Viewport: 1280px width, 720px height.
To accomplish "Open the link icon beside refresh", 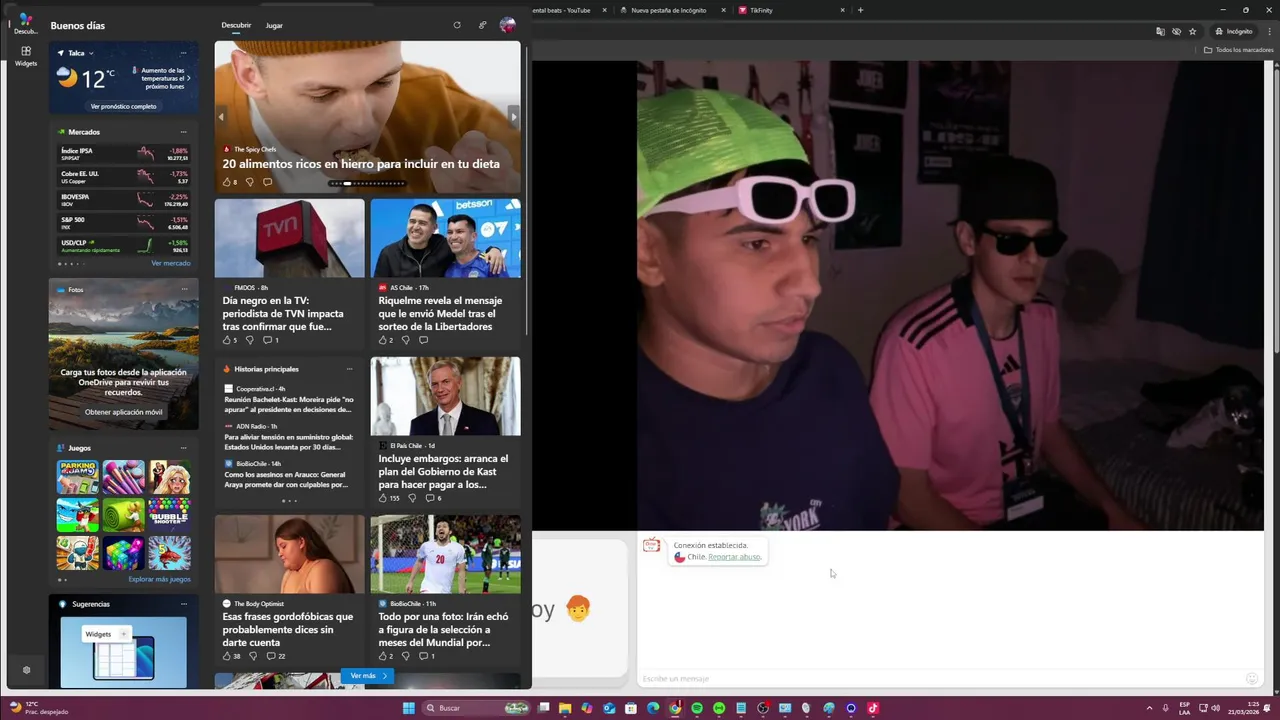I will click(x=482, y=25).
